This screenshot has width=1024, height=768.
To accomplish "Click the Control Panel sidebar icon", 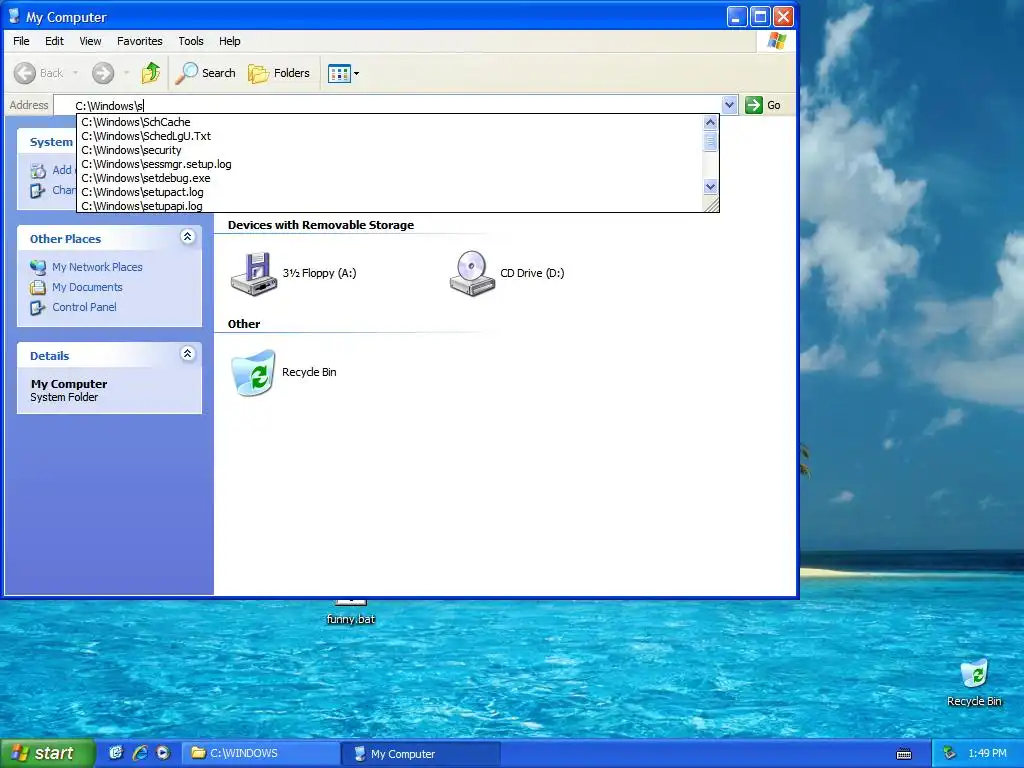I will [38, 308].
